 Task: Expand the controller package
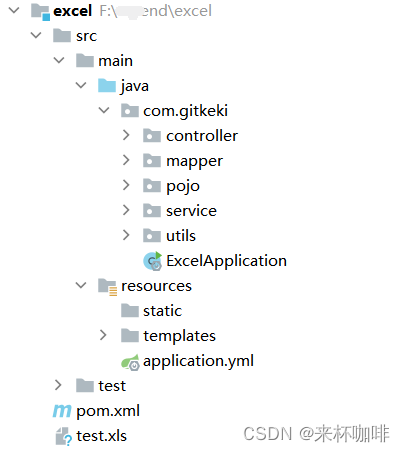coord(126,135)
